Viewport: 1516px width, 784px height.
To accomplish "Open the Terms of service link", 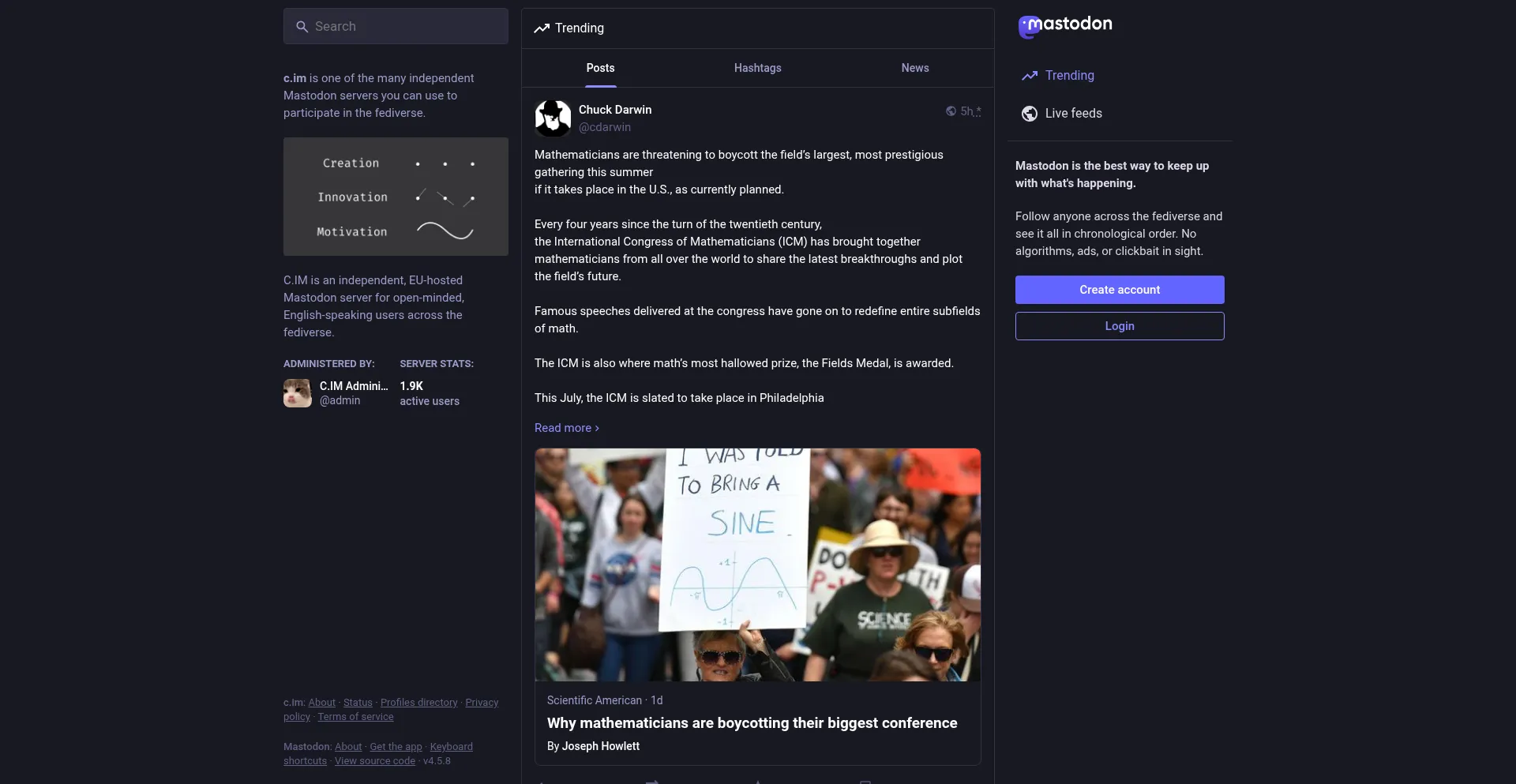I will coord(355,717).
